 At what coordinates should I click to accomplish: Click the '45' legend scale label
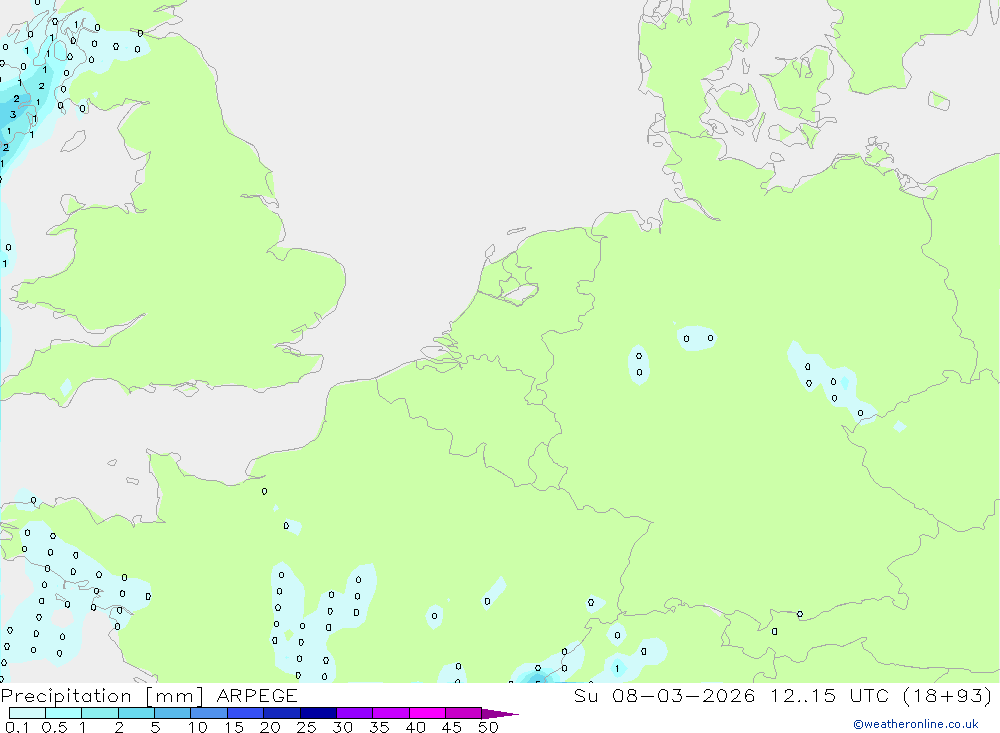tap(452, 727)
